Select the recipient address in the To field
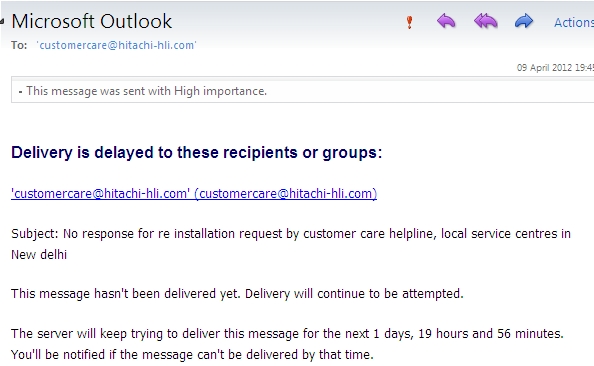 tap(116, 45)
